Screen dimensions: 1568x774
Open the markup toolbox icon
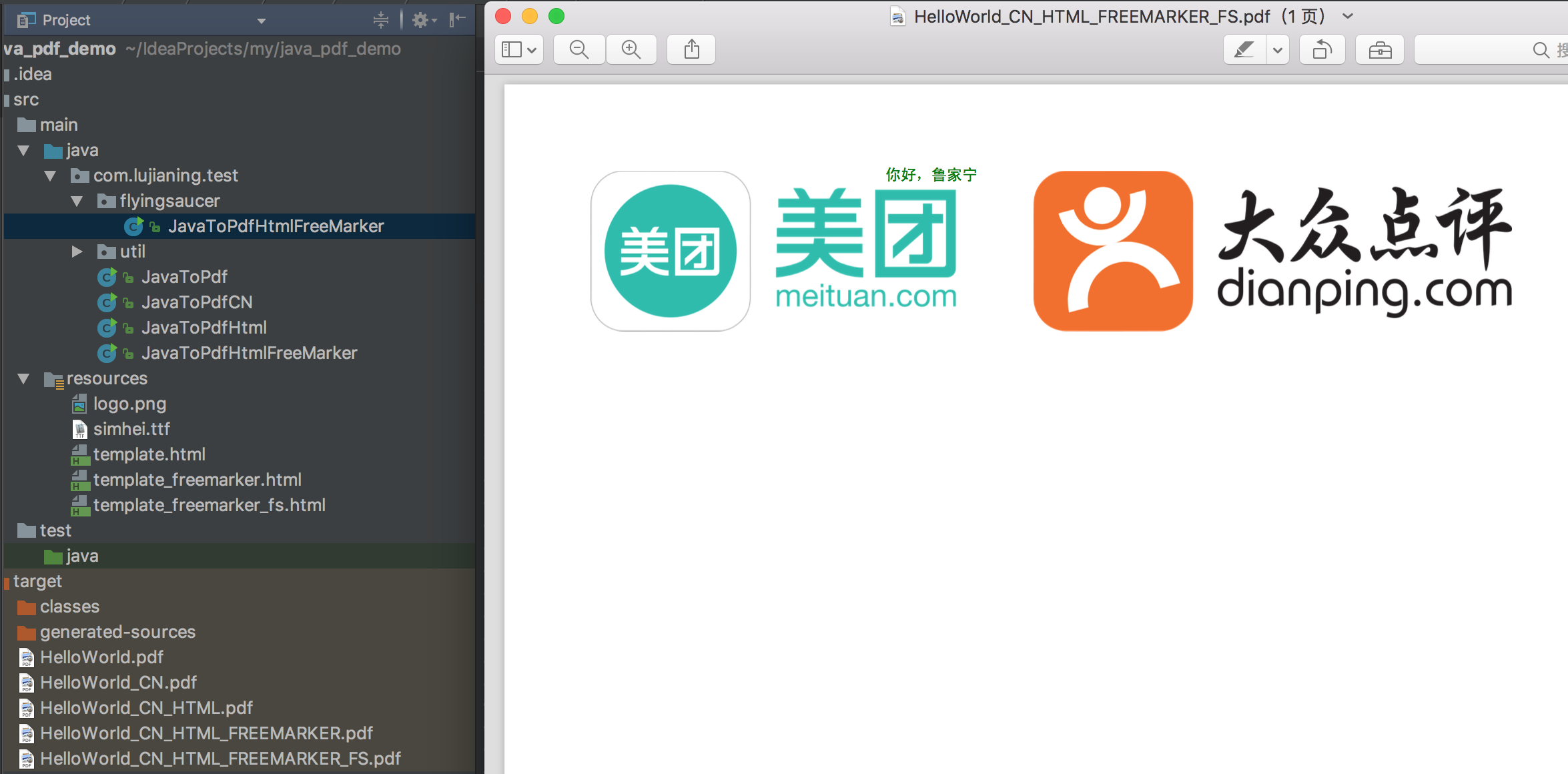pyautogui.click(x=1380, y=50)
